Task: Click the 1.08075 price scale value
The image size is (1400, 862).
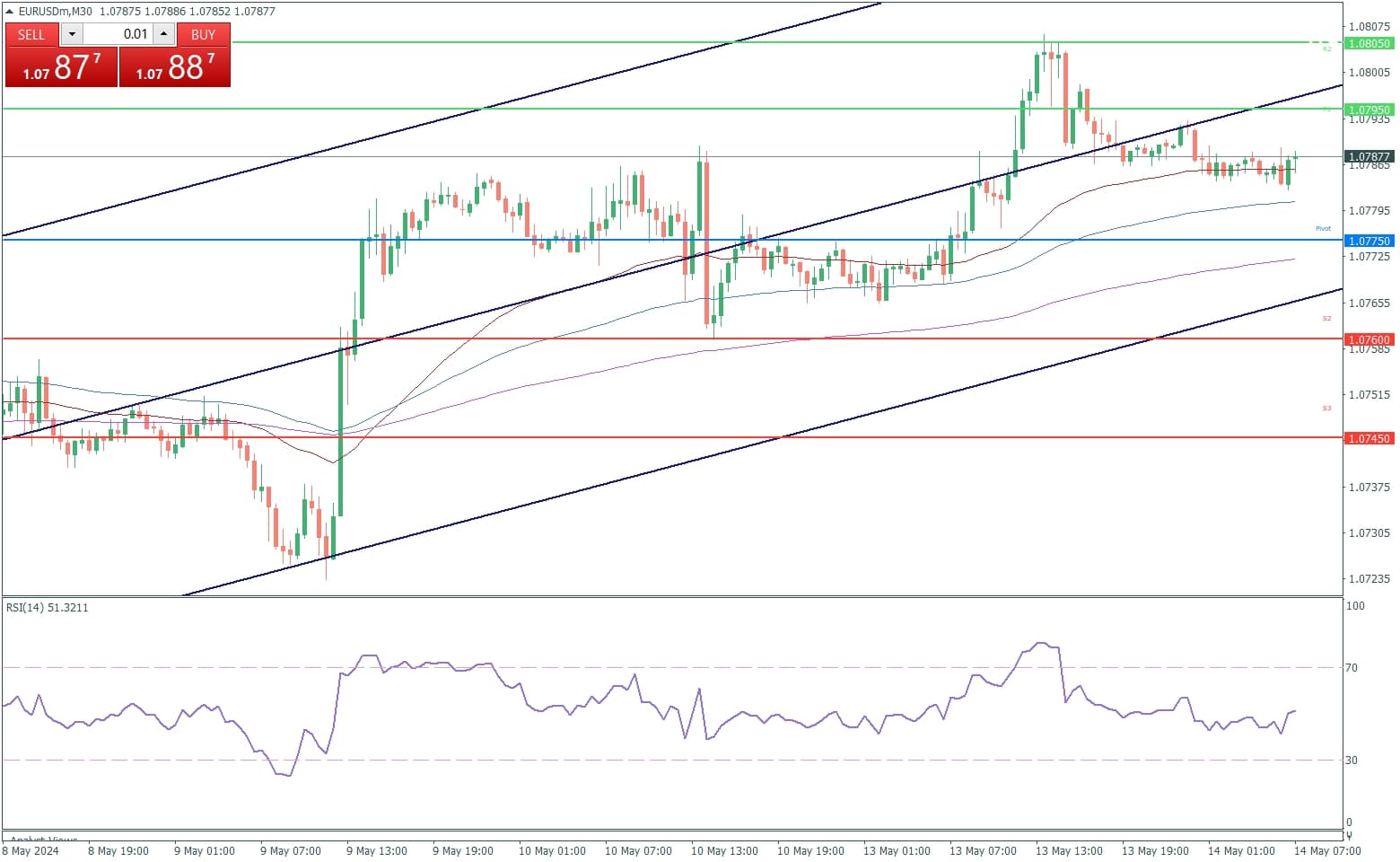Action: [x=1369, y=27]
